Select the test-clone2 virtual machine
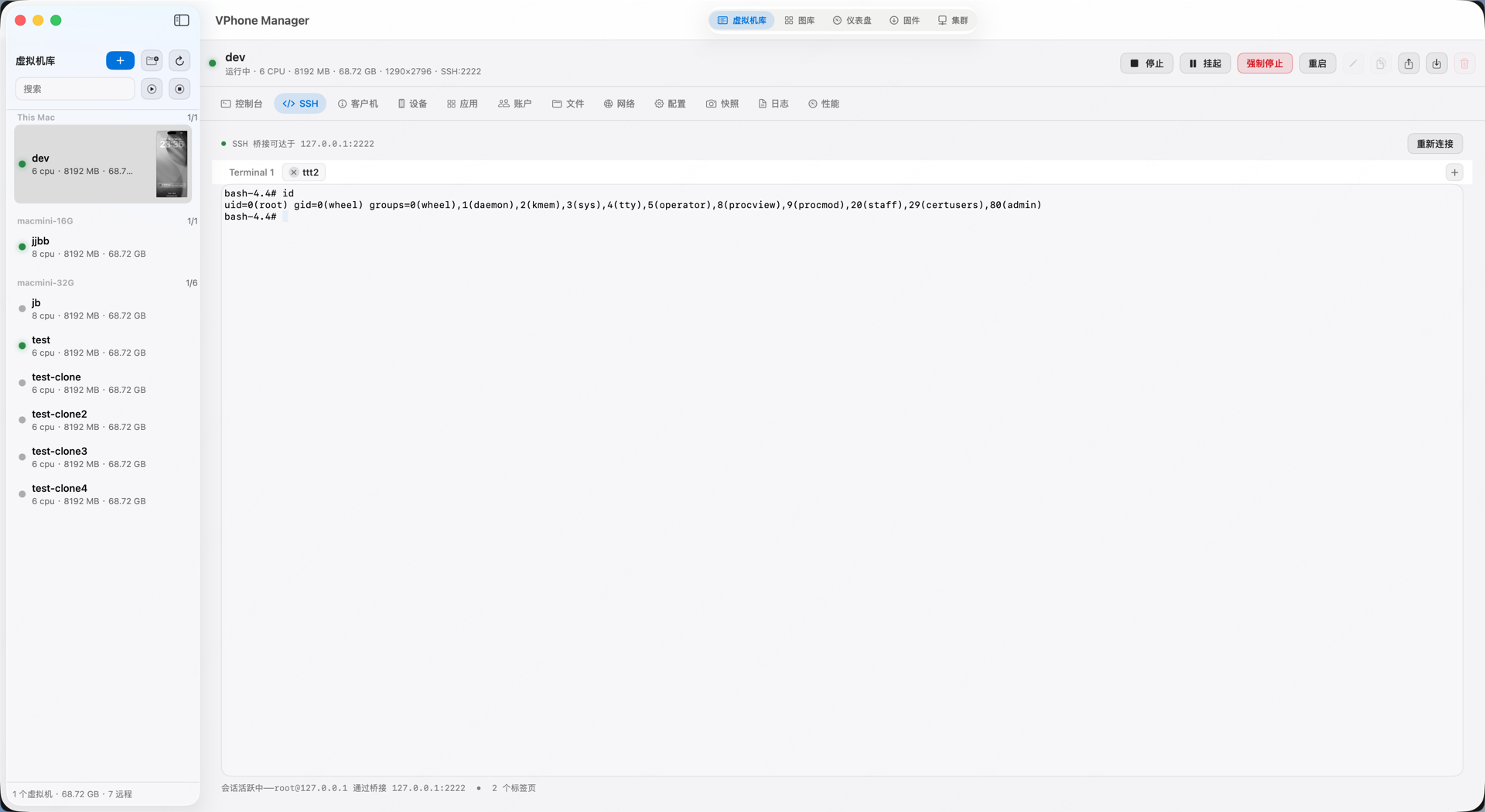 coord(102,420)
